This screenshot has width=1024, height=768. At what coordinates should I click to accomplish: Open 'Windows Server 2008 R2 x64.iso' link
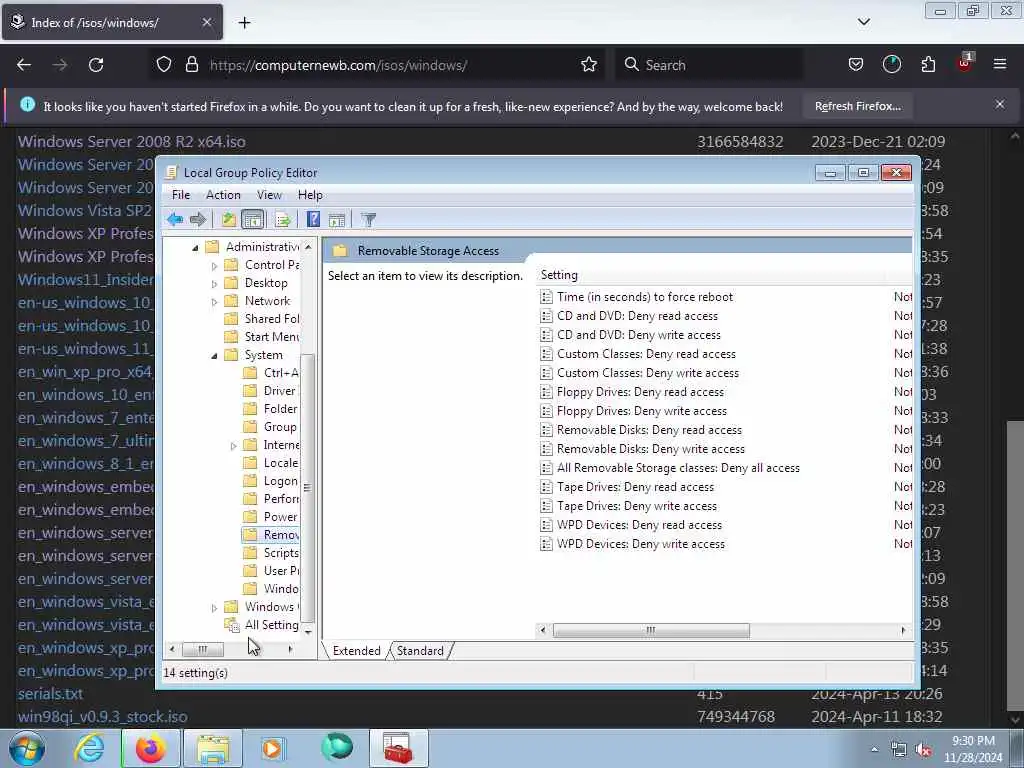tap(131, 142)
